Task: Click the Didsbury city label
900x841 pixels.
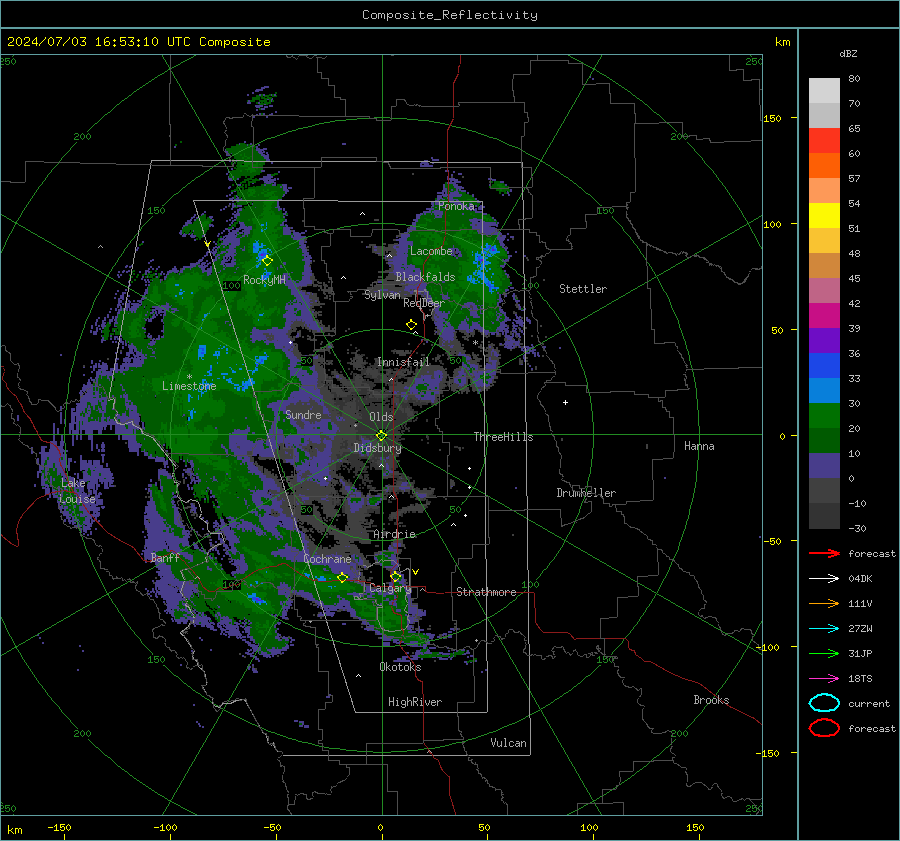Action: (x=378, y=448)
